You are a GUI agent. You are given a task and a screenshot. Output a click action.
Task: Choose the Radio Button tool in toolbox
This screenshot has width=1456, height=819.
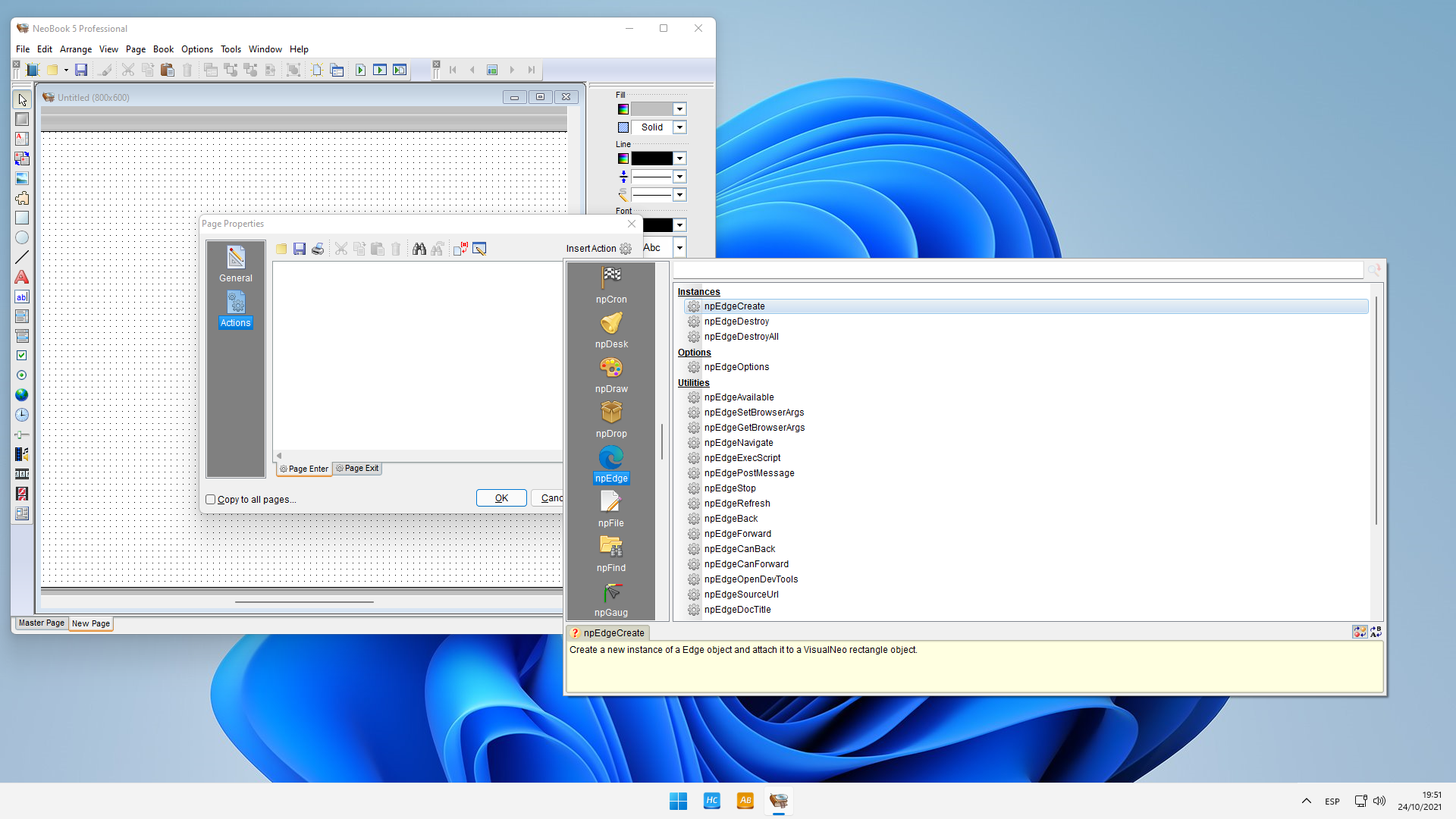point(22,375)
